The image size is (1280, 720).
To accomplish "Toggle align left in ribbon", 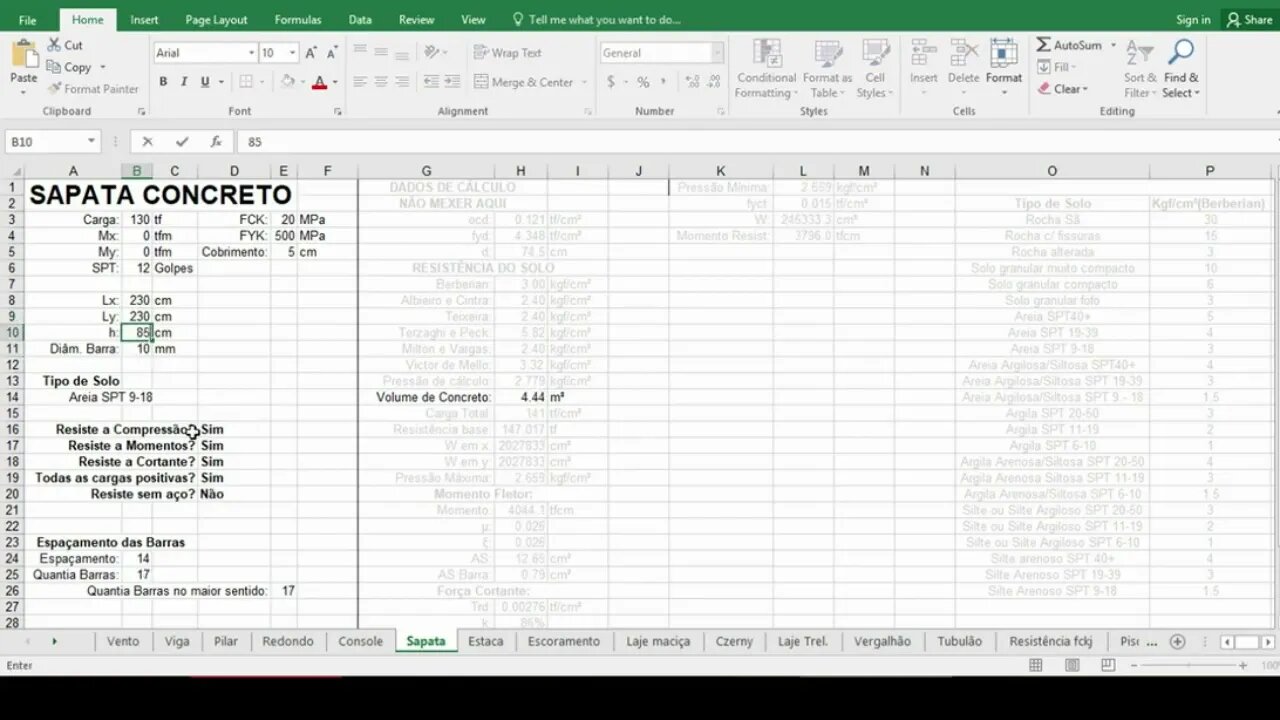I will pyautogui.click(x=360, y=82).
